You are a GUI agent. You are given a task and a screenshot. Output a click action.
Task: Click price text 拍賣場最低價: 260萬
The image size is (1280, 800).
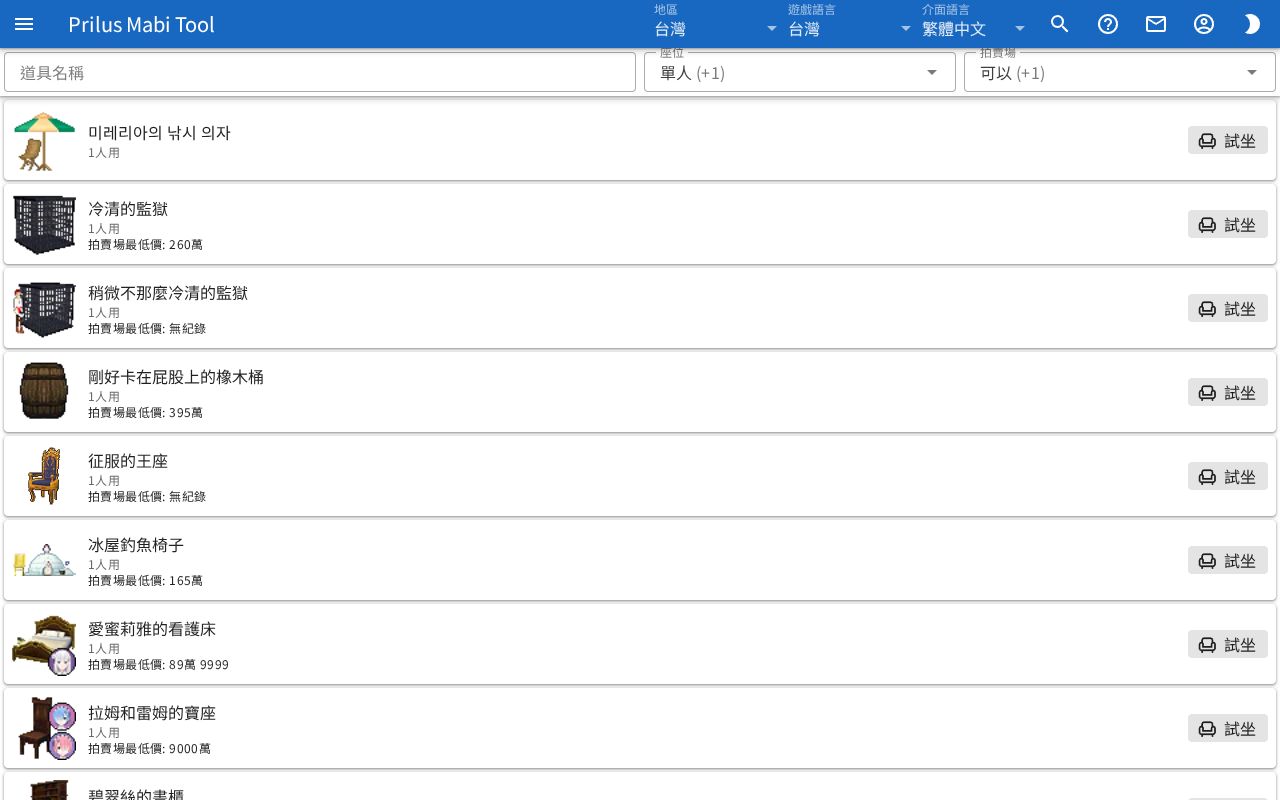point(145,244)
